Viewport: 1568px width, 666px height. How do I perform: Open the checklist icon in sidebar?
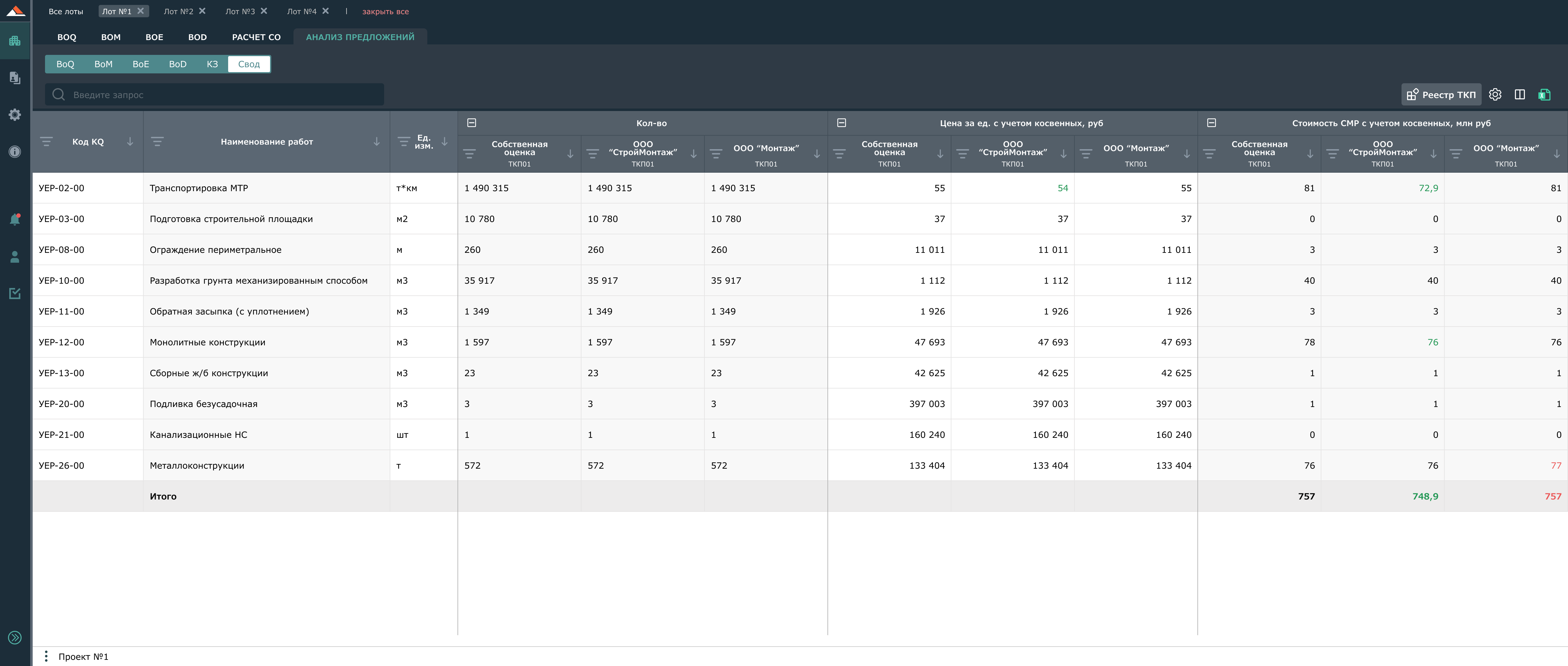[x=14, y=294]
